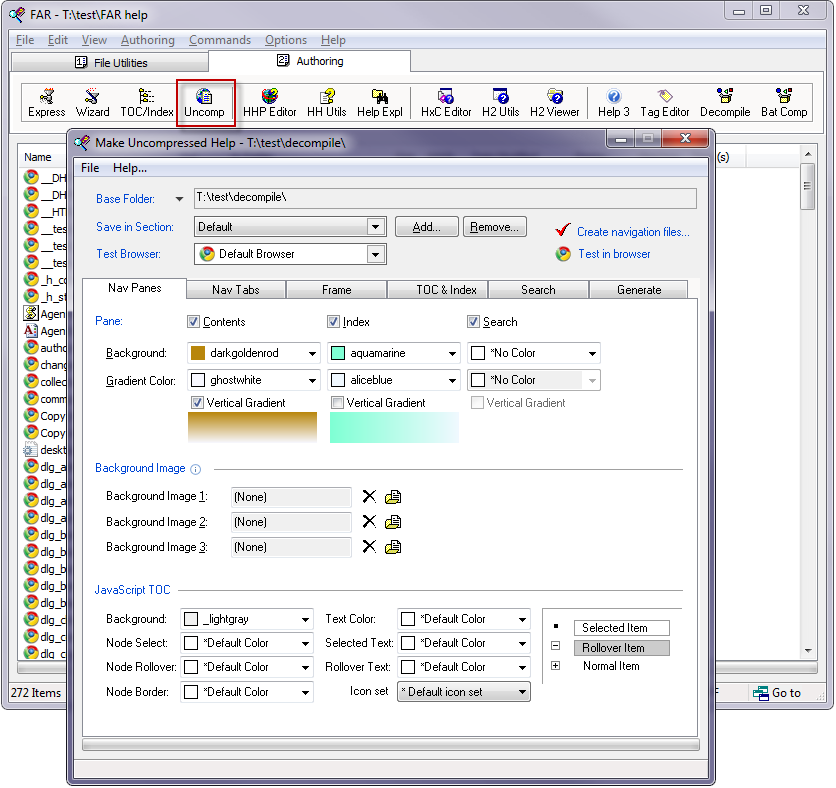Click Create navigation files link
The width and height of the screenshot is (836, 788).
632,232
